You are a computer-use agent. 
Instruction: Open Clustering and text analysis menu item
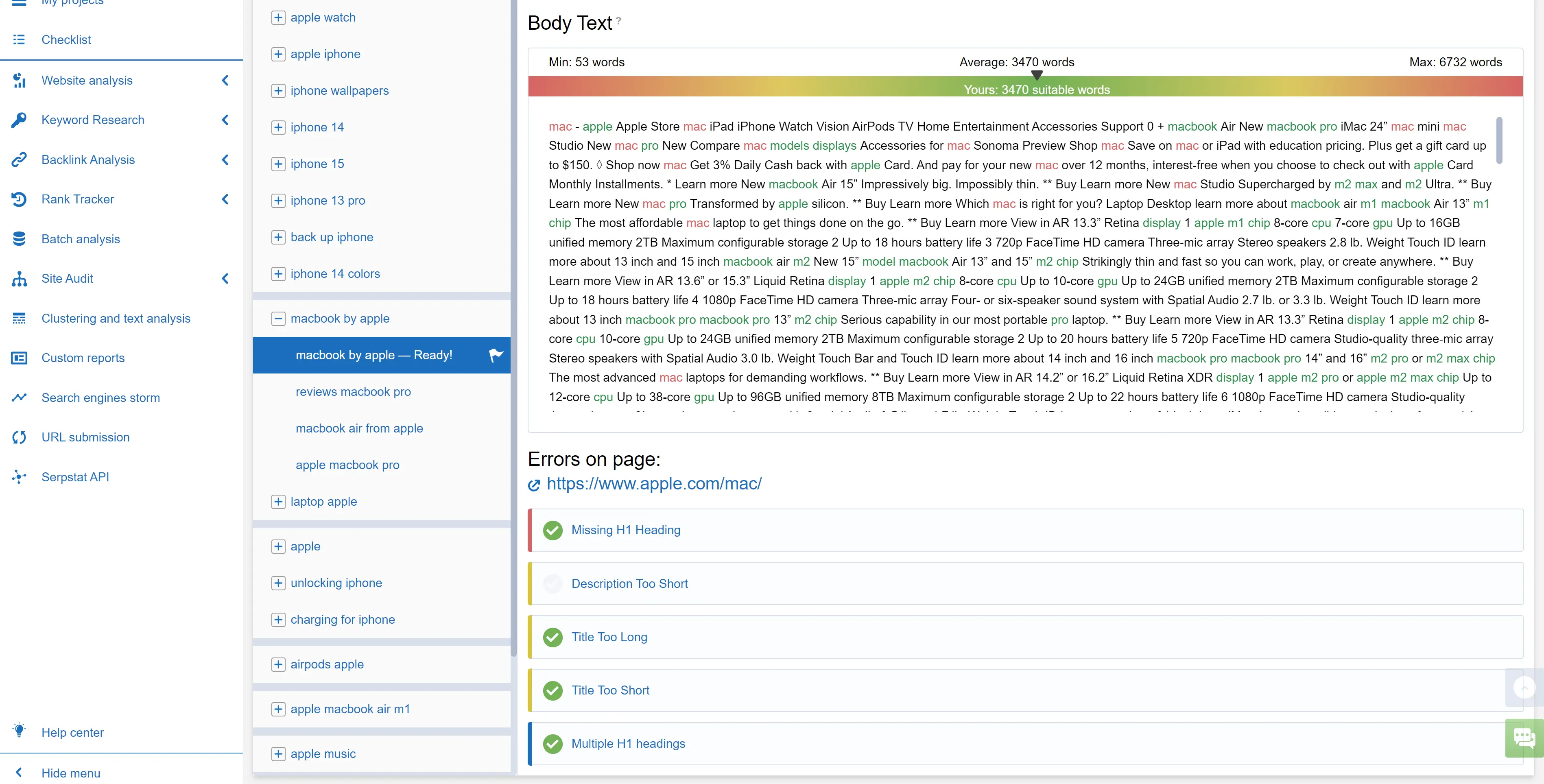point(116,318)
